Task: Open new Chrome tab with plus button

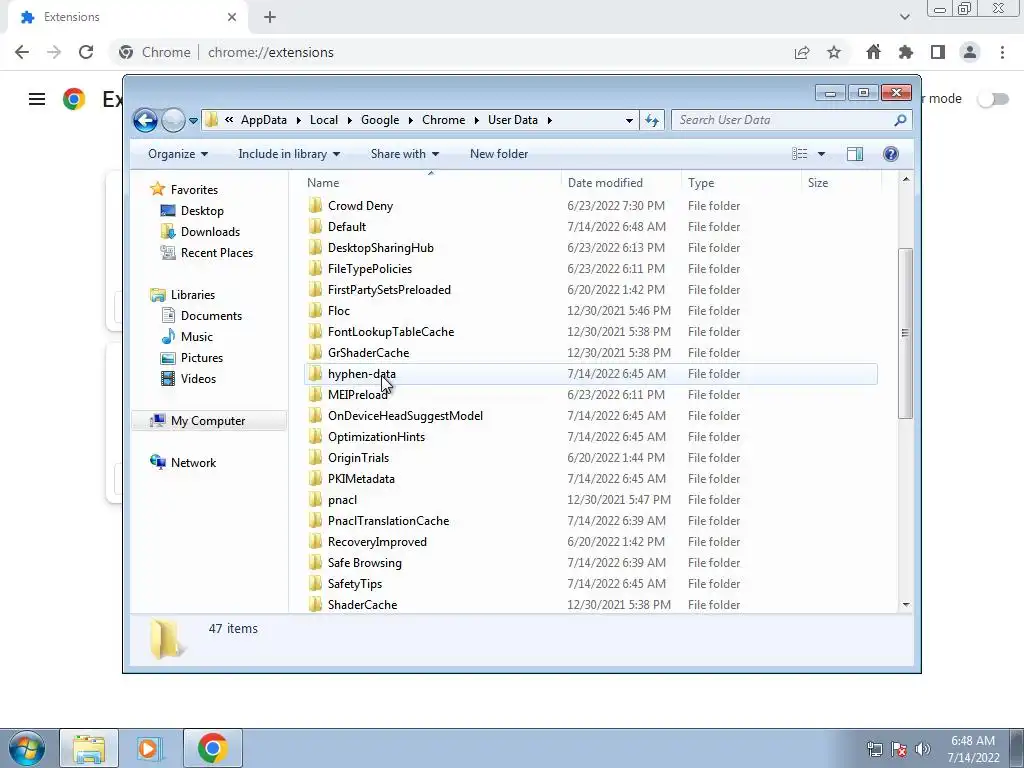Action: pos(270,17)
